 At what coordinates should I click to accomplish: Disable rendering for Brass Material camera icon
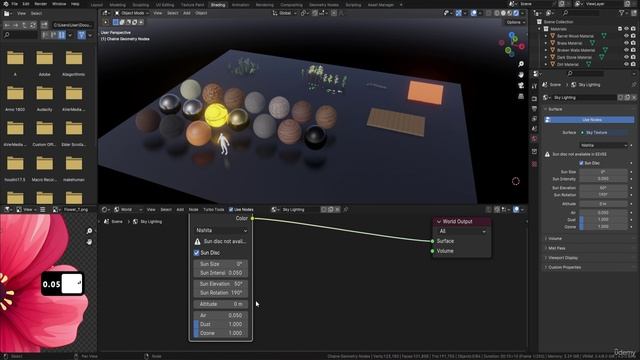[x=633, y=43]
